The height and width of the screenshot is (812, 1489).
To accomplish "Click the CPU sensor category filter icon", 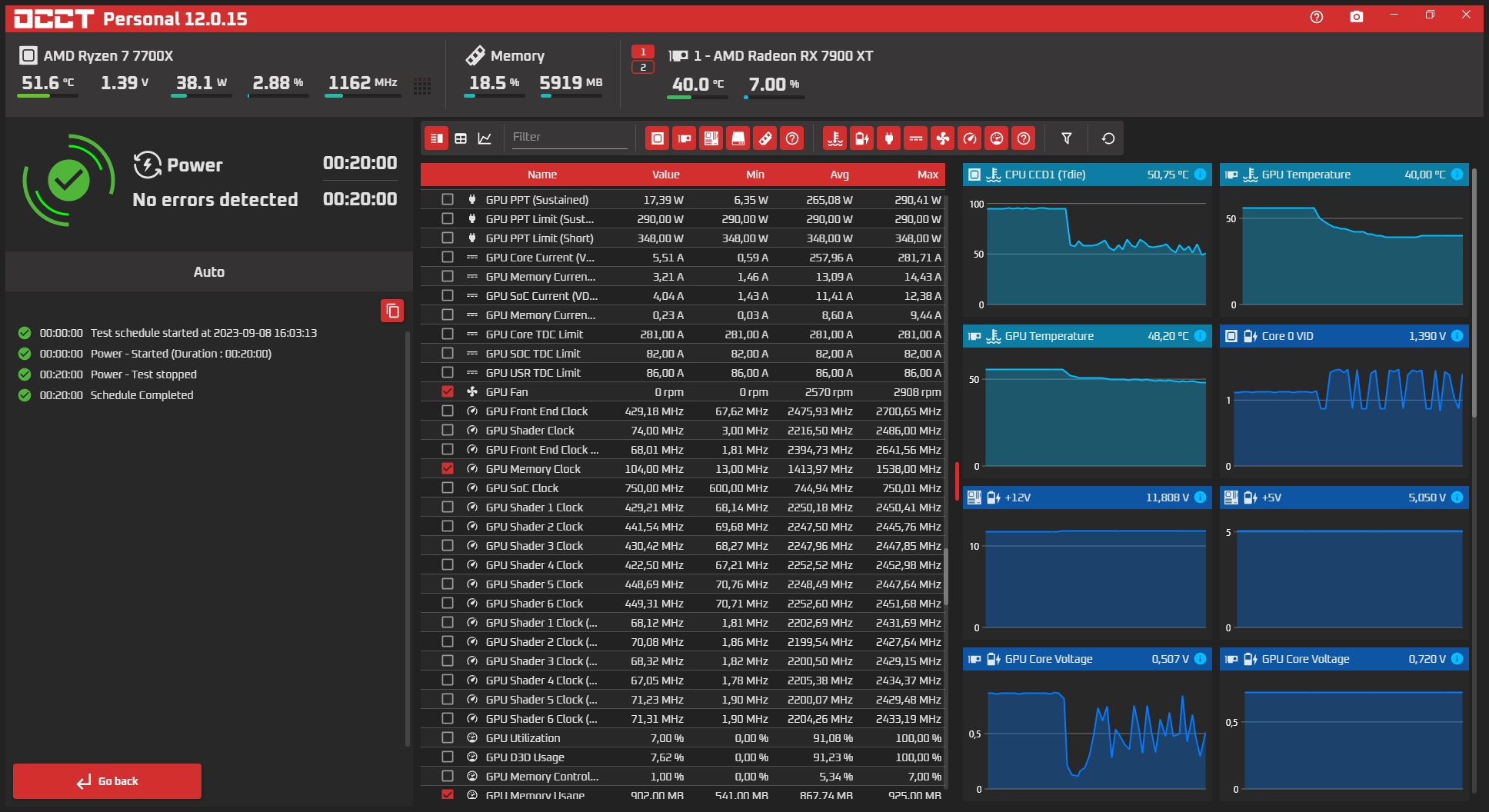I will [657, 138].
